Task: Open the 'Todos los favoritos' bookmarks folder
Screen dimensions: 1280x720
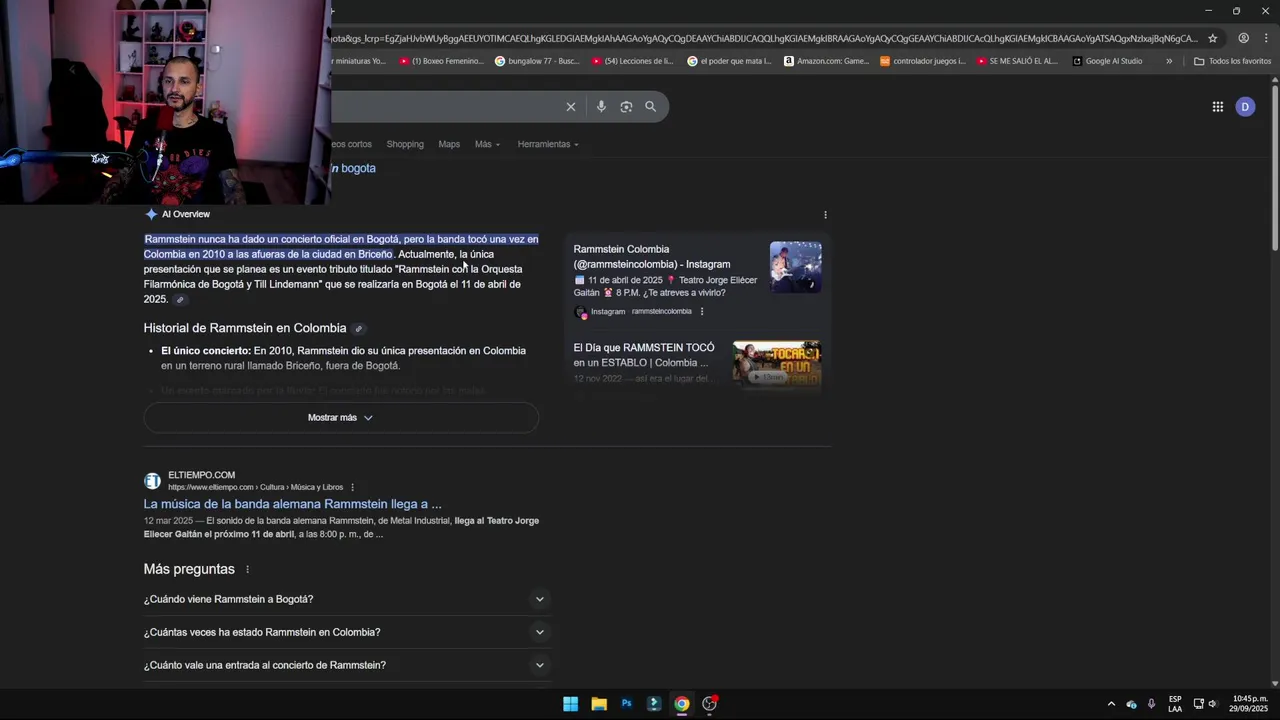Action: click(x=1233, y=61)
